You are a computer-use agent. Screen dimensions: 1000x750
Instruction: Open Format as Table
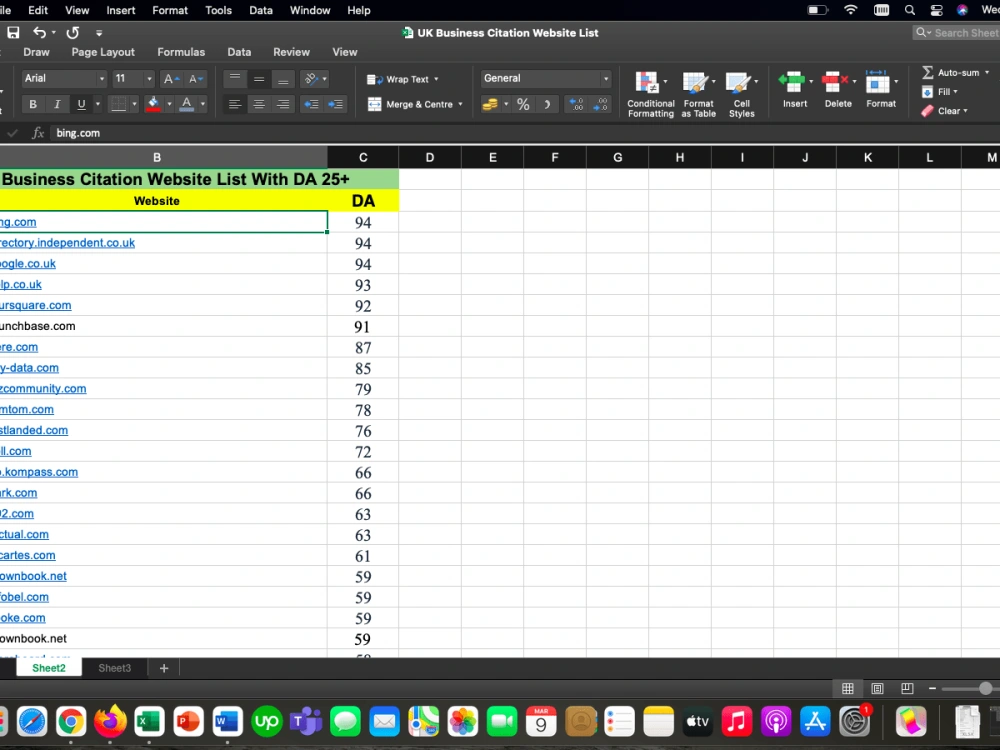click(698, 94)
